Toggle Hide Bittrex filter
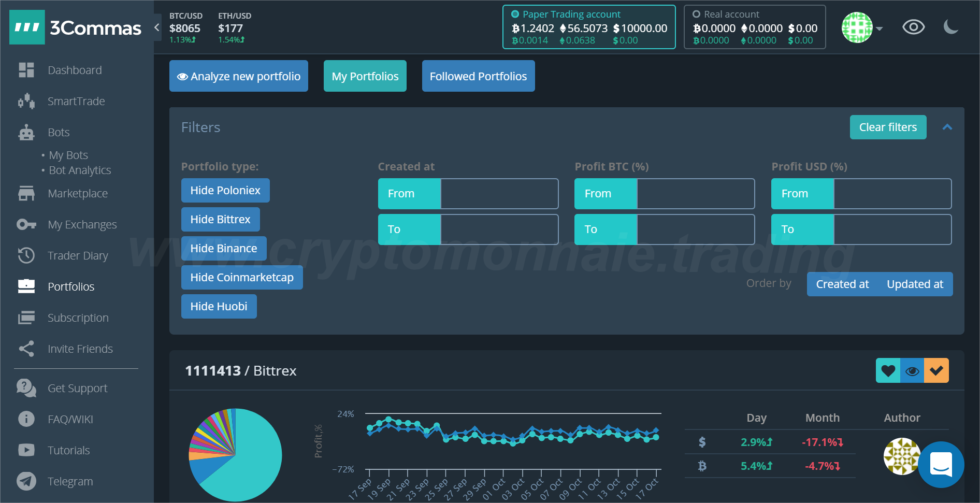Image resolution: width=980 pixels, height=503 pixels. click(x=221, y=219)
